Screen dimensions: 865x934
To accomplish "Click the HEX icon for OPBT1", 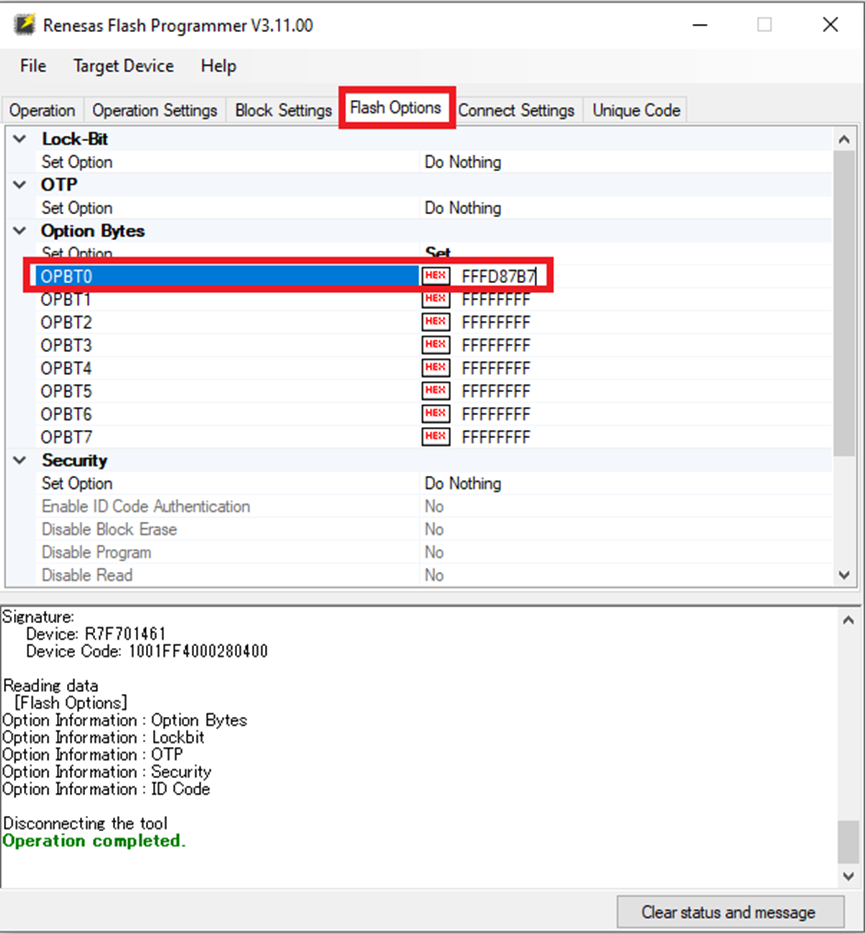I will (435, 298).
